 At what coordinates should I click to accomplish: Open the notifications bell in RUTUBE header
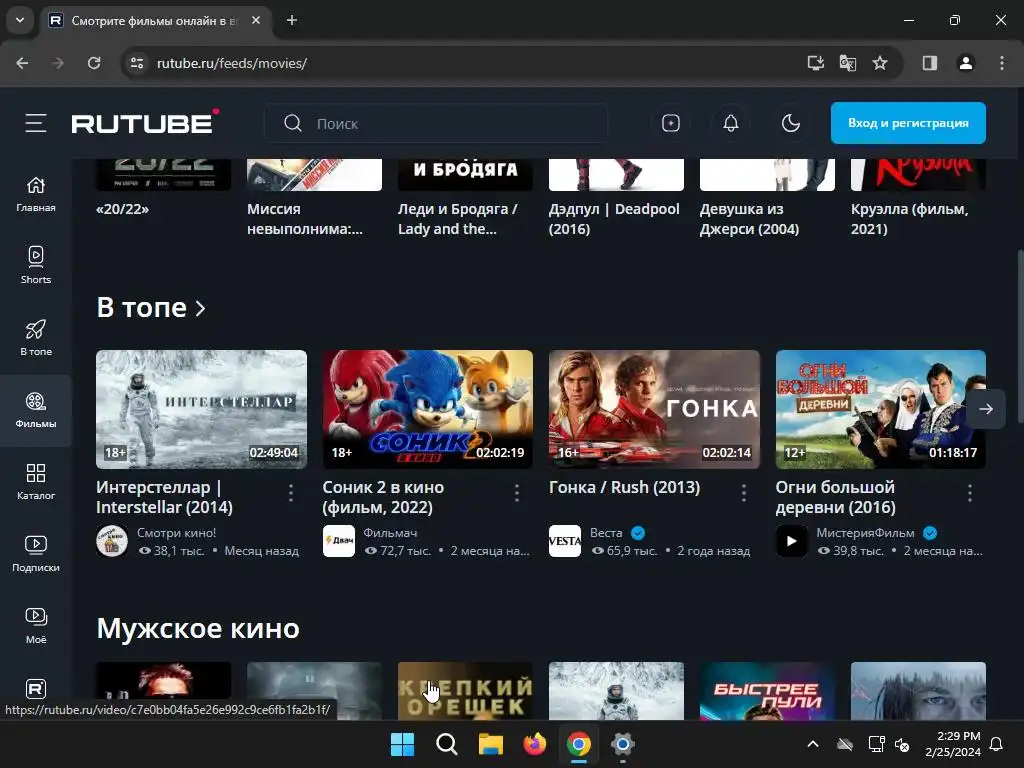tap(731, 123)
